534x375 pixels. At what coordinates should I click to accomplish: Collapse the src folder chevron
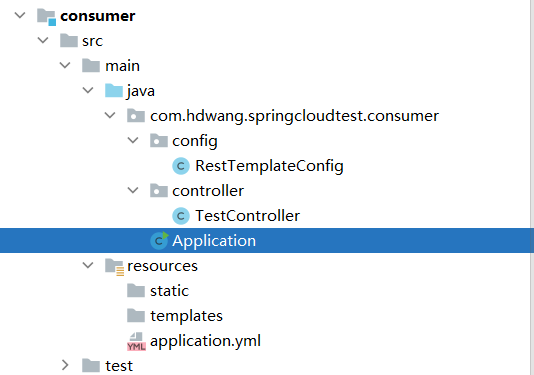(x=43, y=41)
